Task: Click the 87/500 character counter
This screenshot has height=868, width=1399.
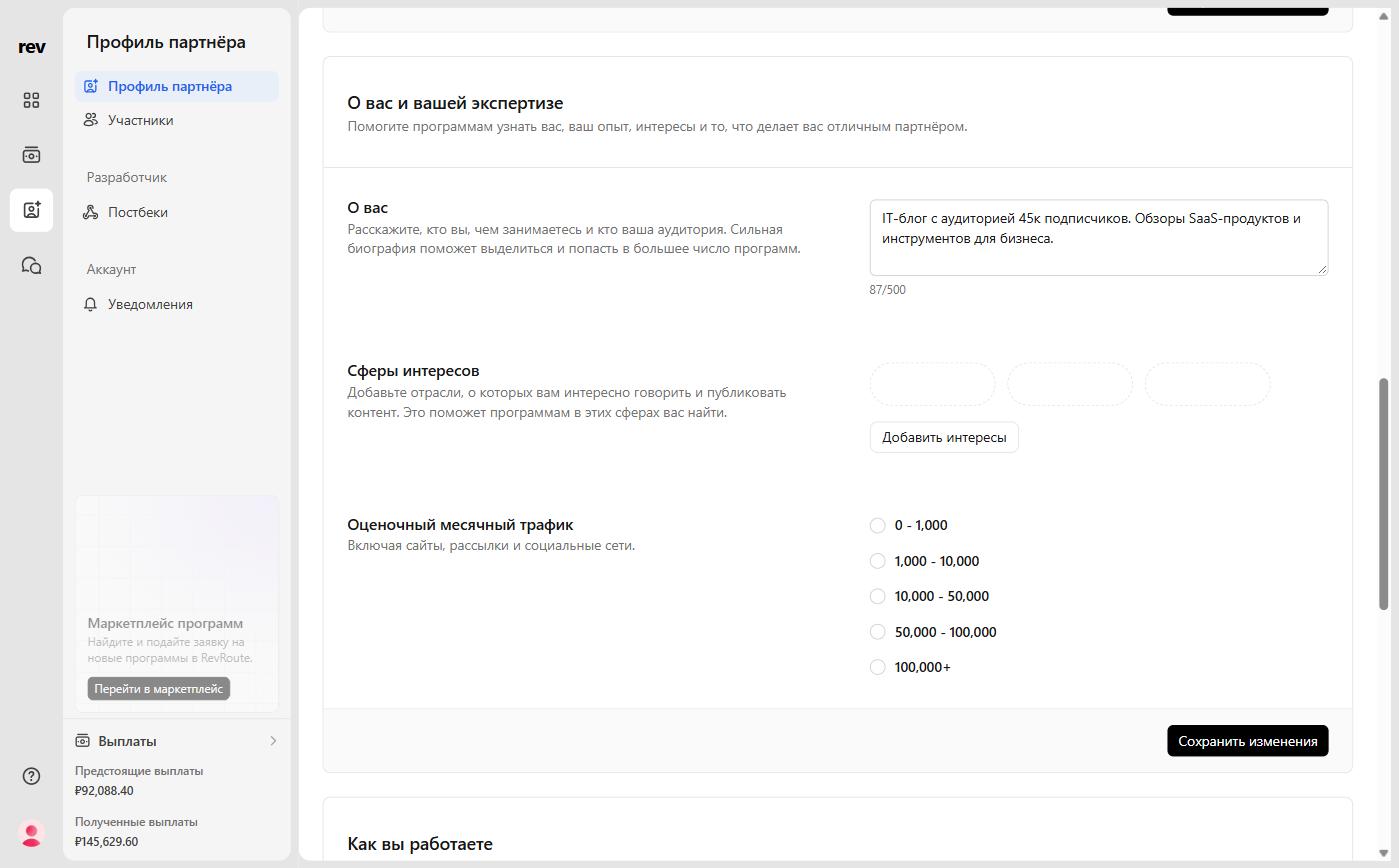Action: (x=888, y=290)
